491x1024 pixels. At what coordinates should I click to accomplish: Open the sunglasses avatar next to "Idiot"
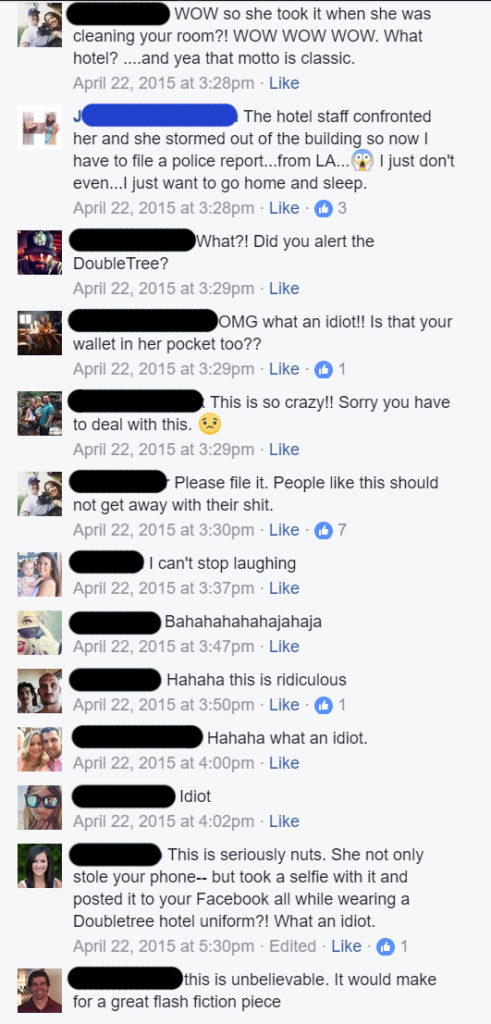40,807
